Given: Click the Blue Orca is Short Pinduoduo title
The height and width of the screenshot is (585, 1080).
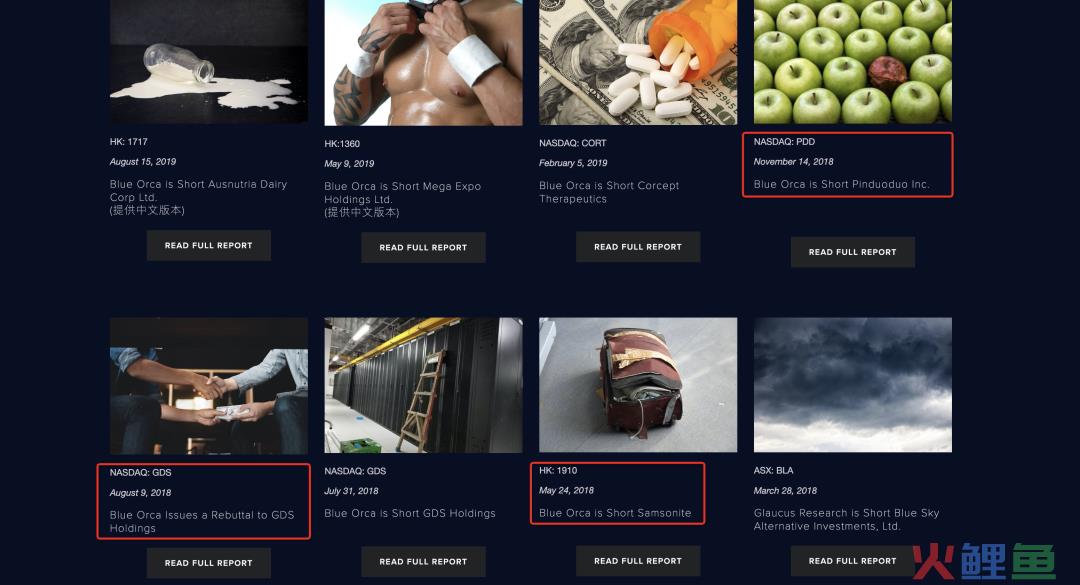Looking at the screenshot, I should 842,185.
